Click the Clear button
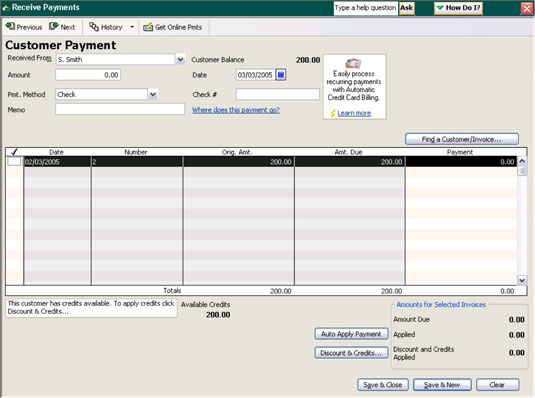Screen dimensions: 535x398 (497, 385)
